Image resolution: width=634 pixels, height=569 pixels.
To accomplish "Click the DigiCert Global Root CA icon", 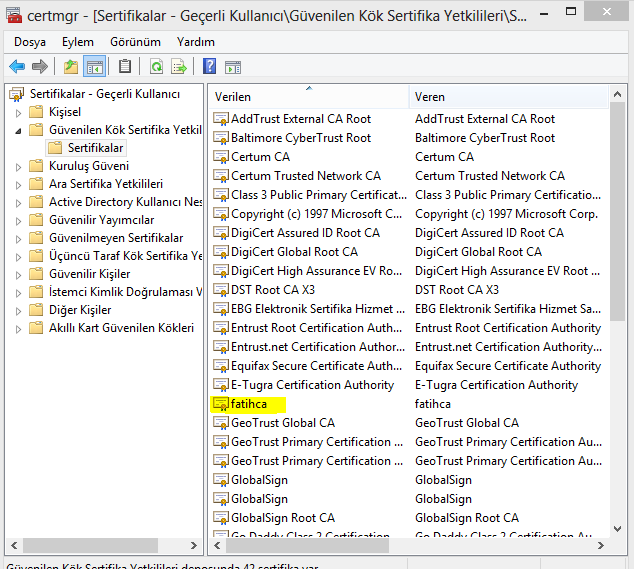I will point(221,252).
